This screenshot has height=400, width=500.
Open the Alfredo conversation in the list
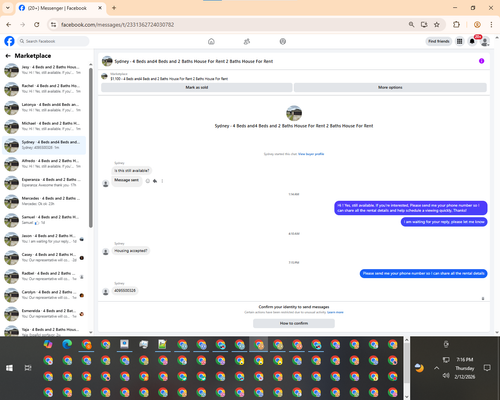[44, 164]
